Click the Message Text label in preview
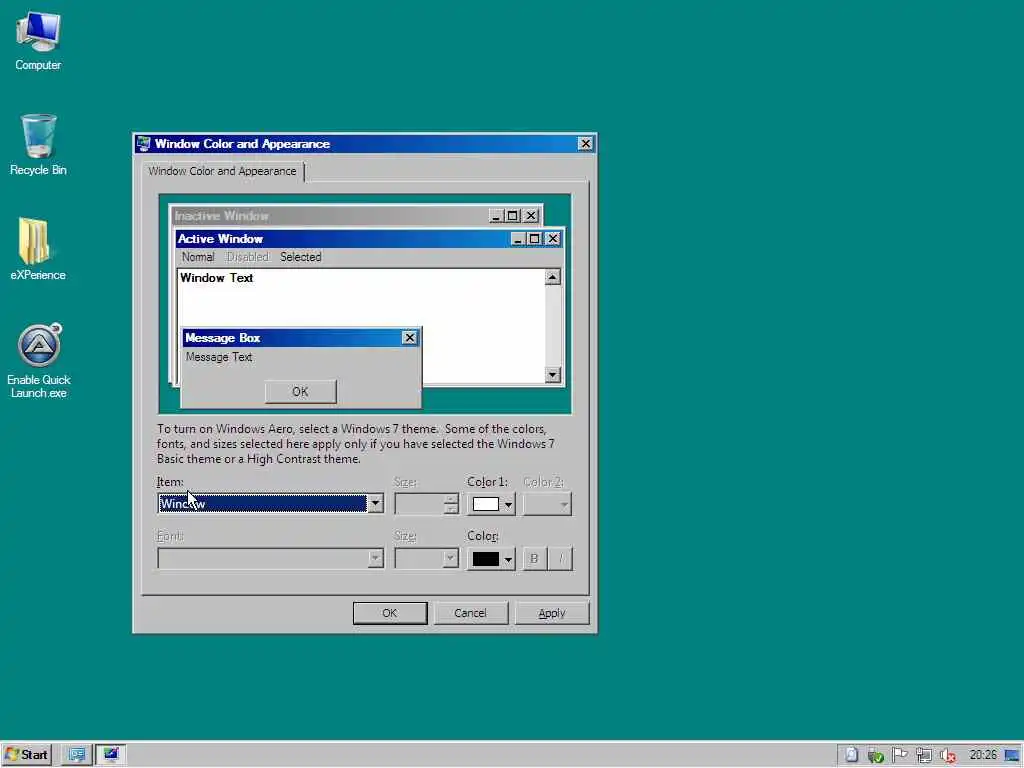 [x=219, y=357]
